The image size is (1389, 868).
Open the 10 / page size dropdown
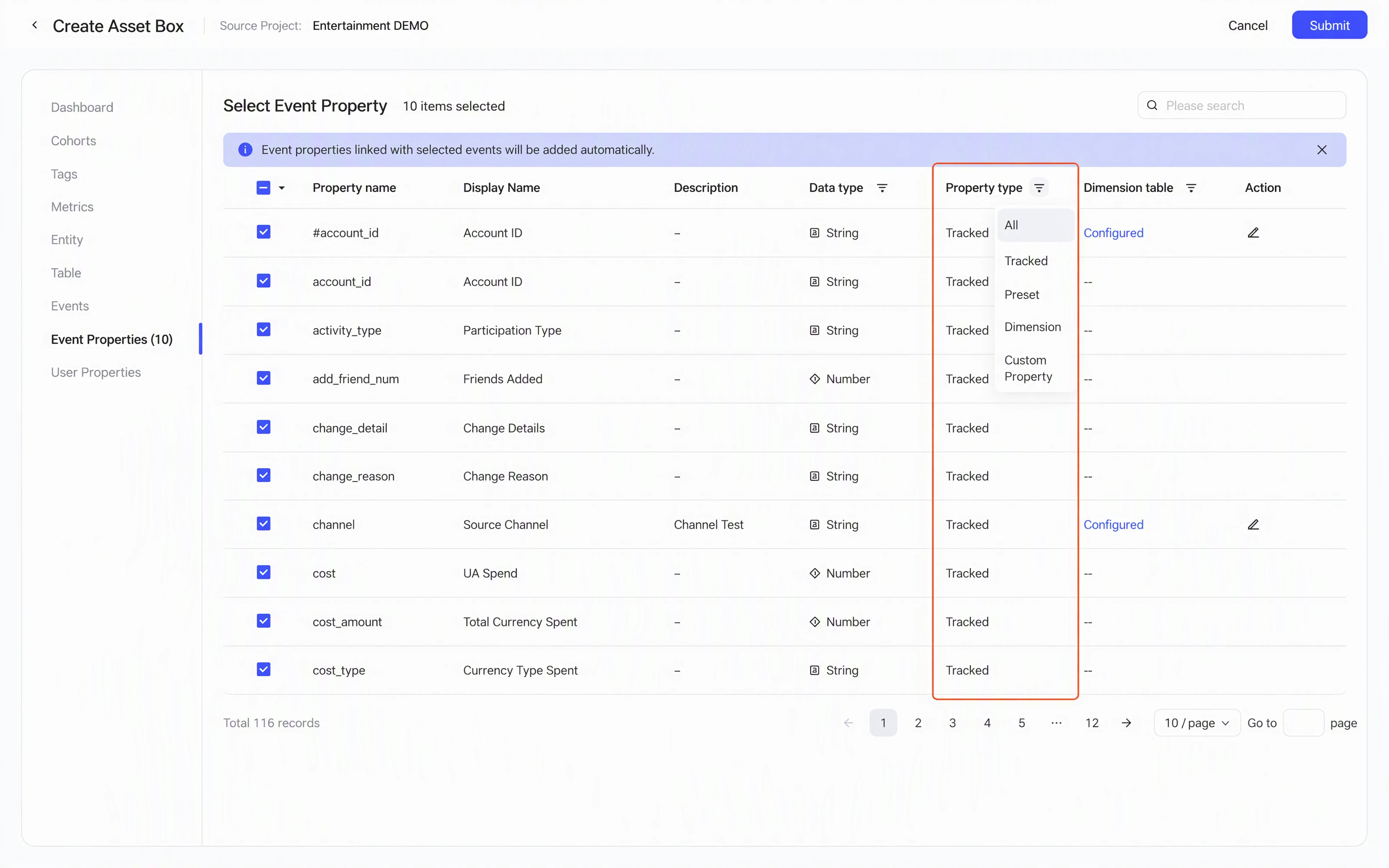1197,723
